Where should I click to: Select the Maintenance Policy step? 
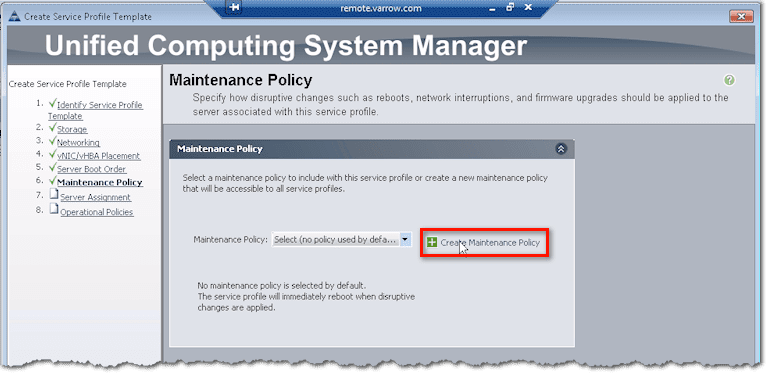[100, 183]
